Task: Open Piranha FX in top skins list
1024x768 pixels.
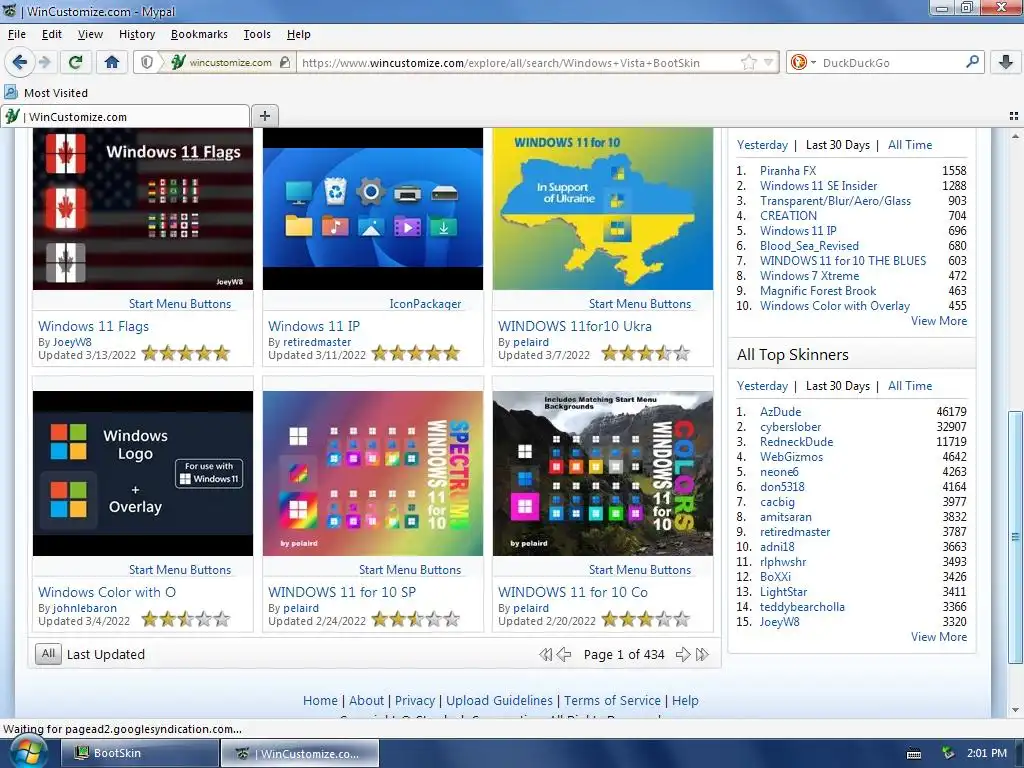Action: (x=788, y=170)
